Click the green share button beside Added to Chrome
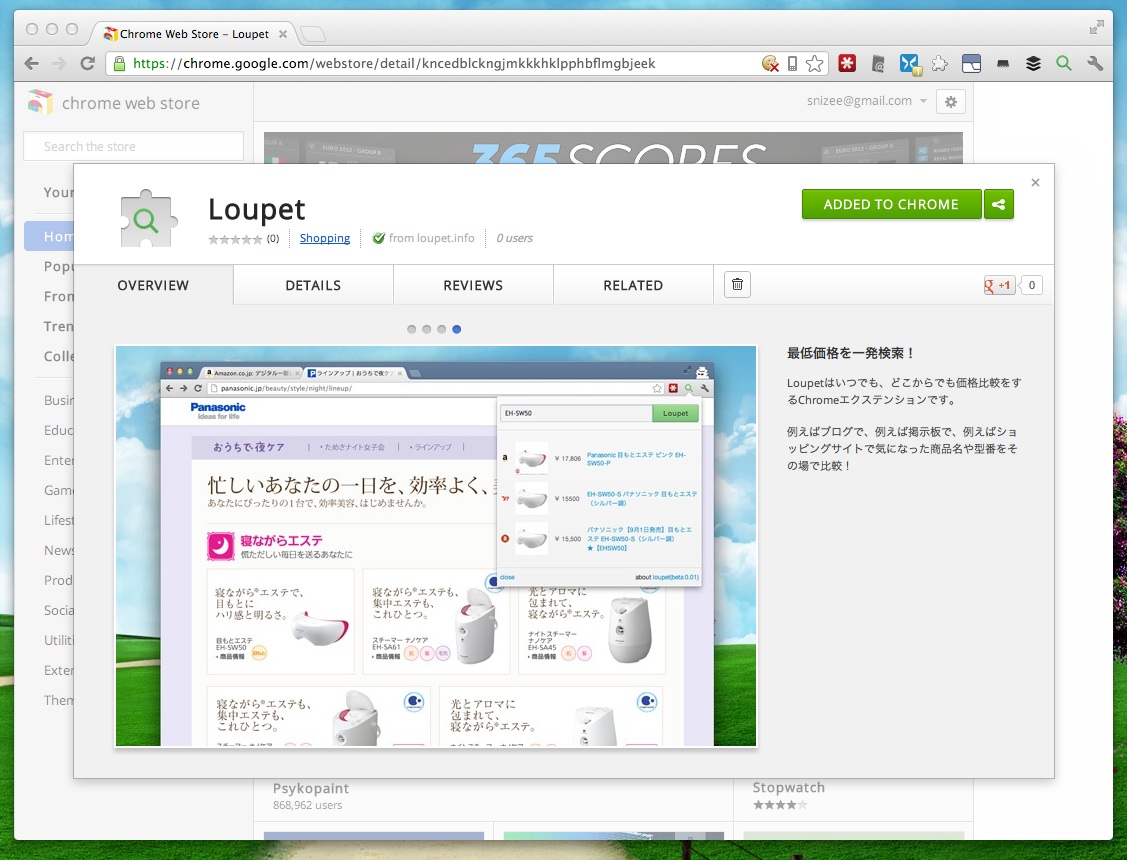 click(x=998, y=204)
